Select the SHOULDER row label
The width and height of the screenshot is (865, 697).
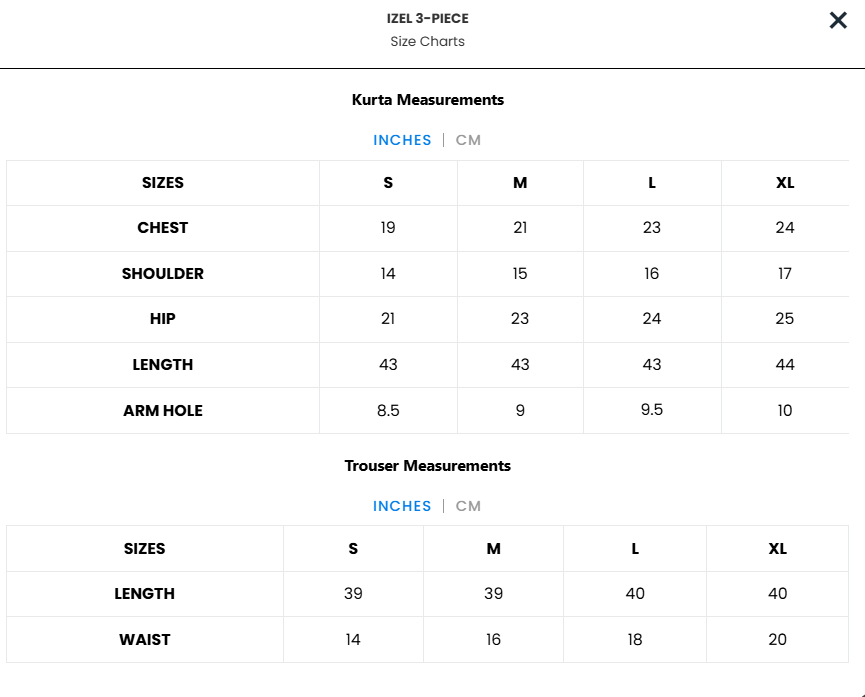click(163, 274)
